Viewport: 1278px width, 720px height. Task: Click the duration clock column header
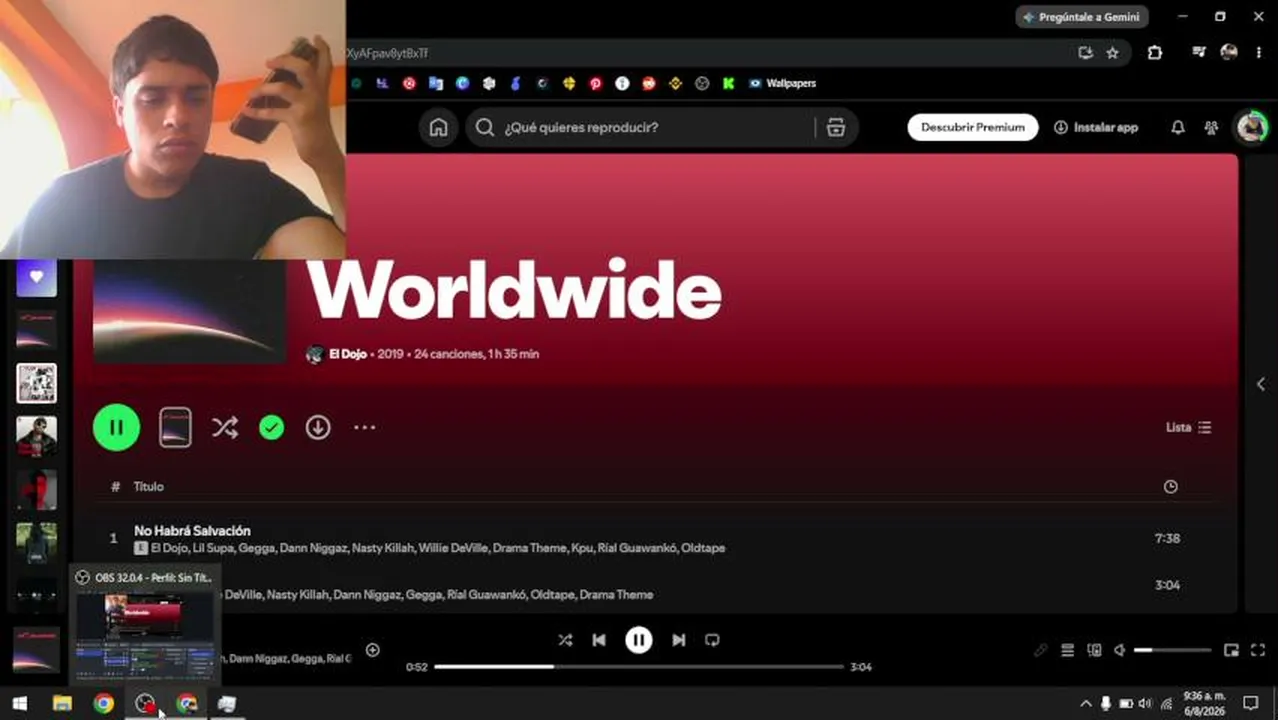pyautogui.click(x=1170, y=486)
